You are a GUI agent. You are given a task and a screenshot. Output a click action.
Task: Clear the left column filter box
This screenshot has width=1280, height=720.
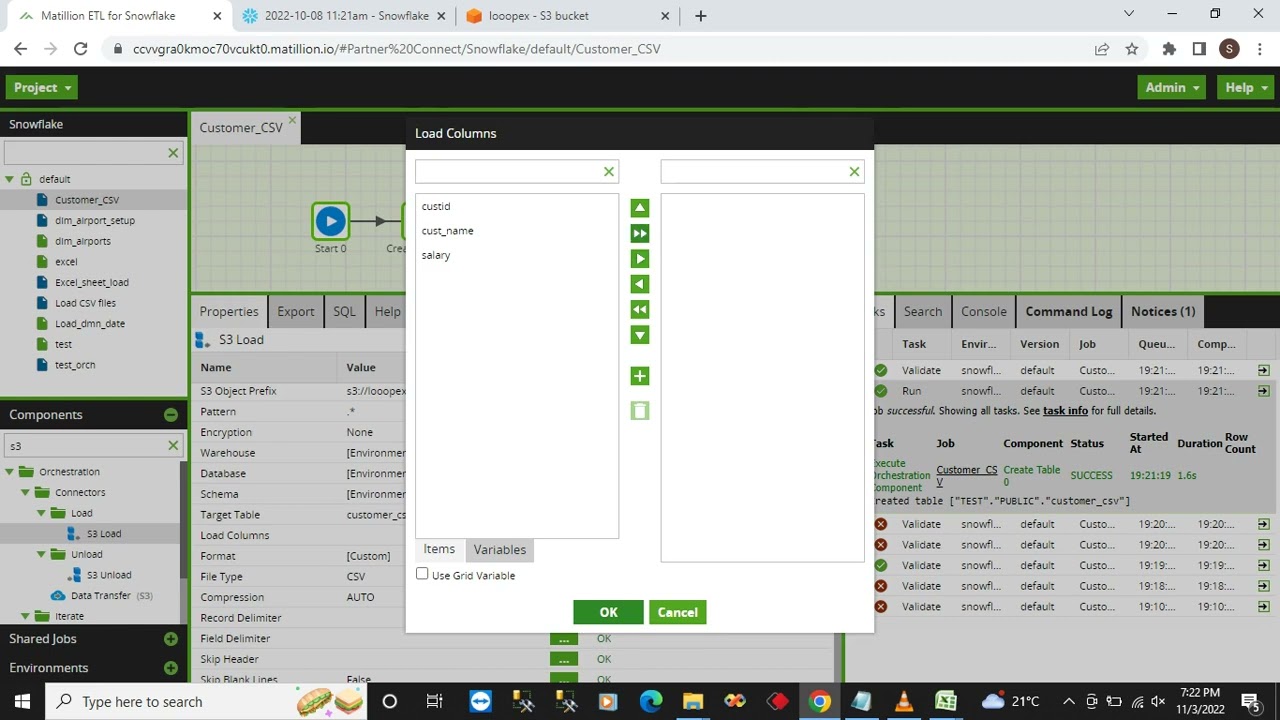[x=608, y=172]
